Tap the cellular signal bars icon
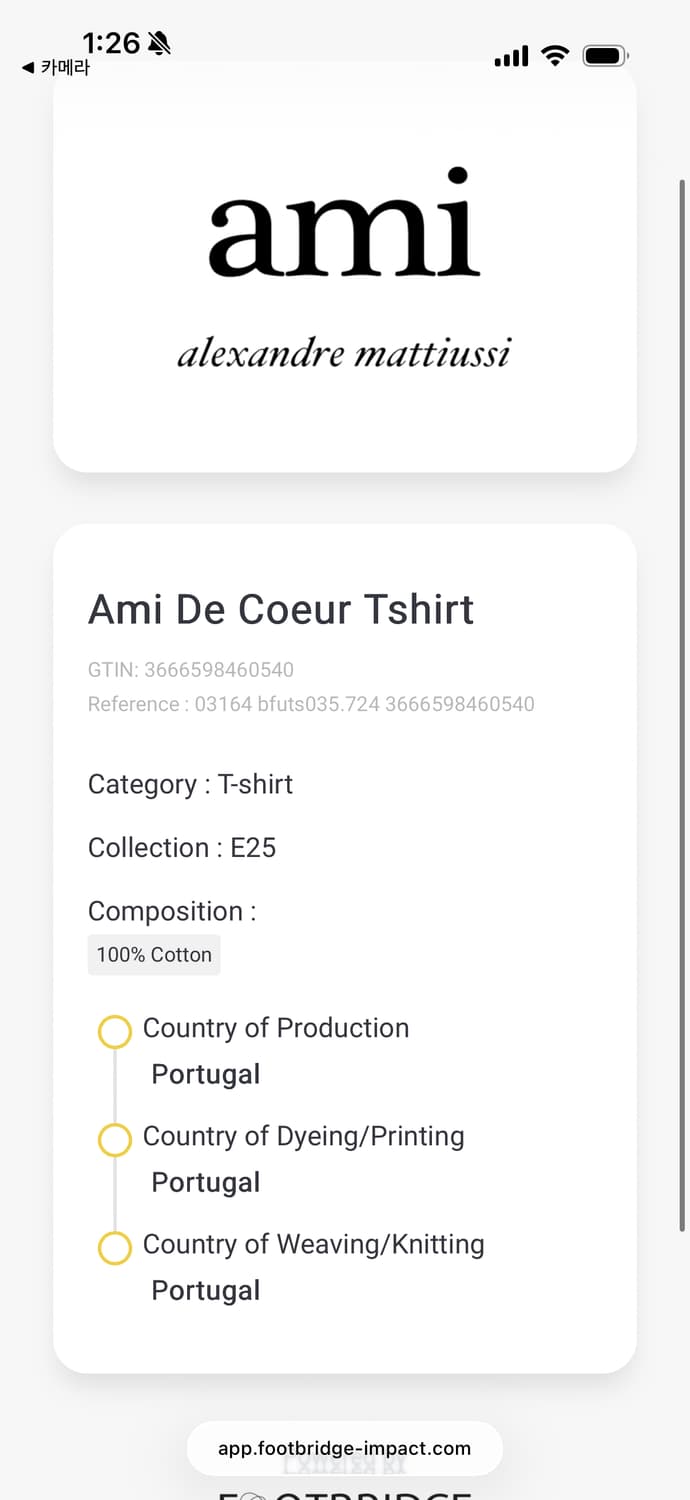 [x=511, y=56]
